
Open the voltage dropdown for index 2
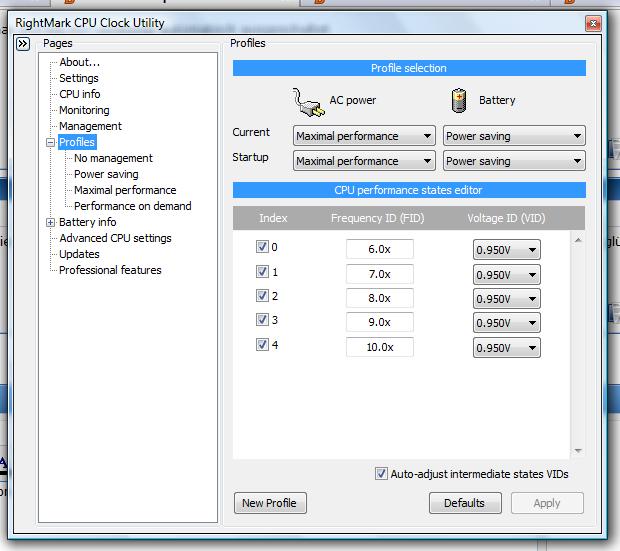[x=507, y=299]
